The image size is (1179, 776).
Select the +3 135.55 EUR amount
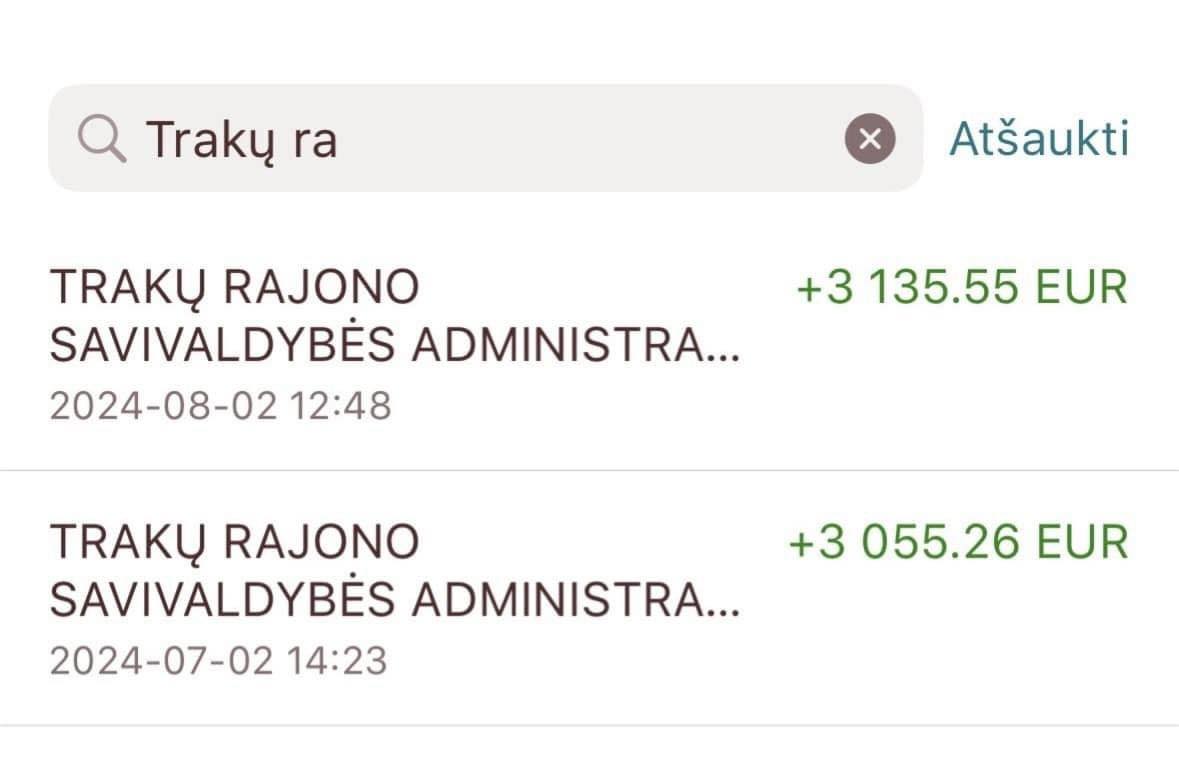961,288
